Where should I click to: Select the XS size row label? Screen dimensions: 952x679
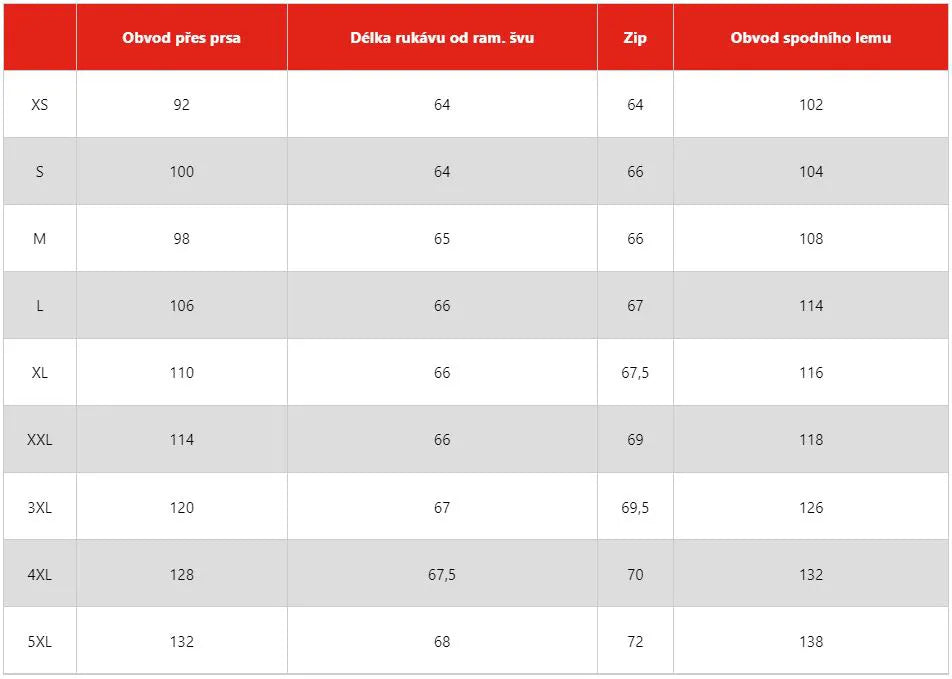40,104
